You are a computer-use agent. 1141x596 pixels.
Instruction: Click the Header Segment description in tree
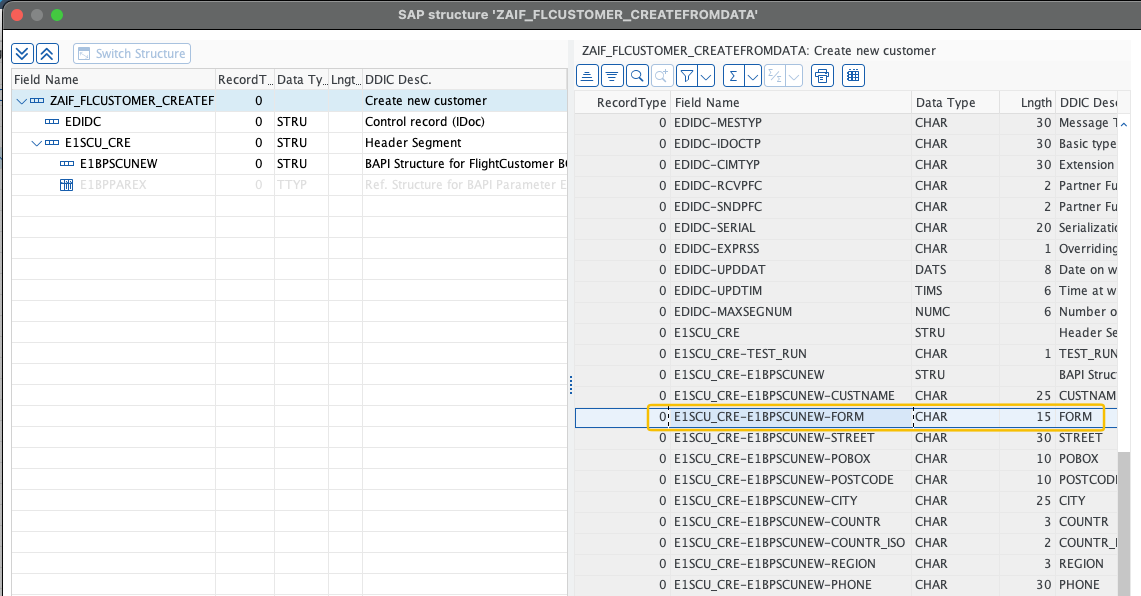point(413,143)
